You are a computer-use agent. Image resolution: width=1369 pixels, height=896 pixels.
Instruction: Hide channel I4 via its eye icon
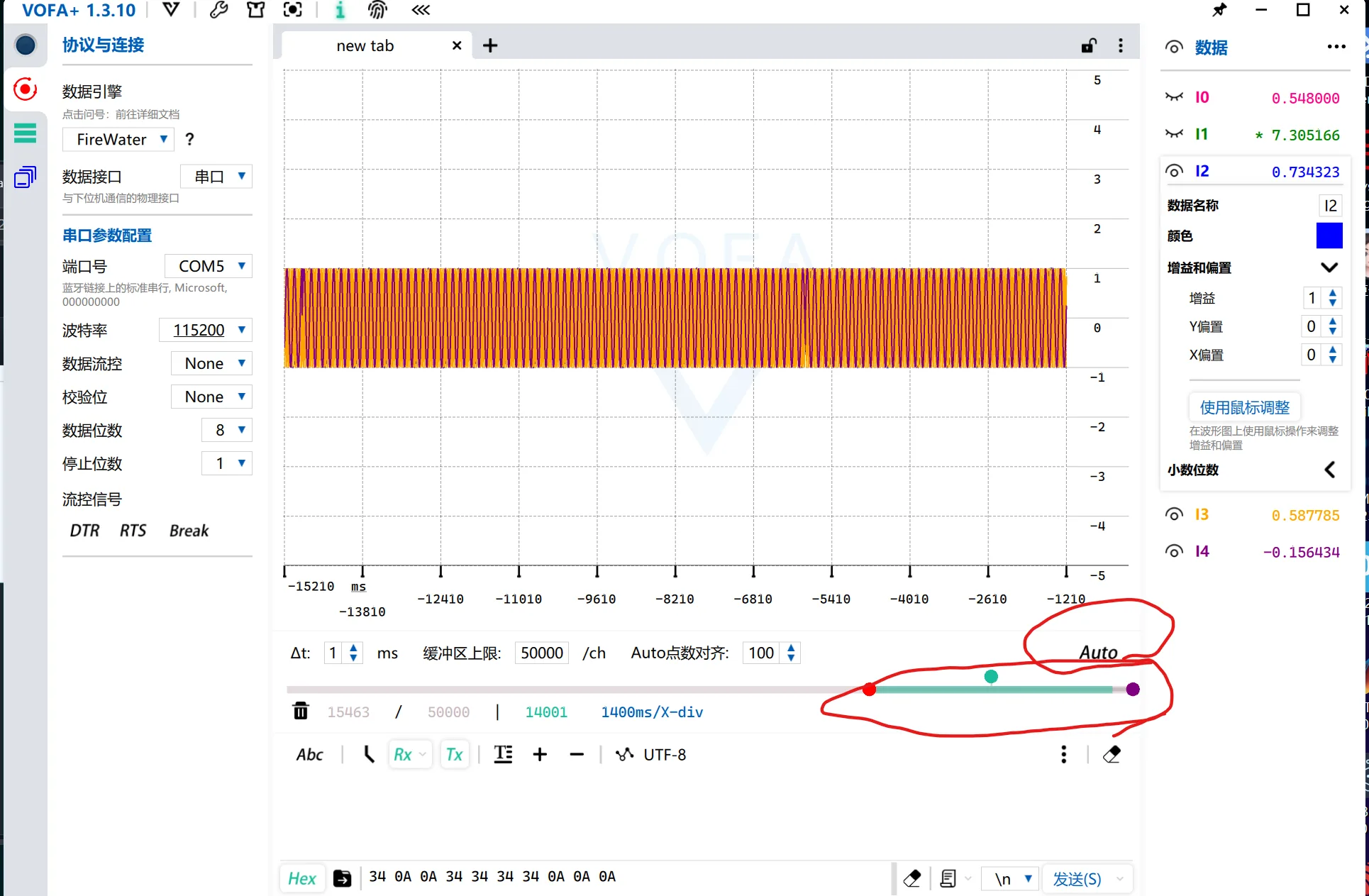(x=1175, y=551)
